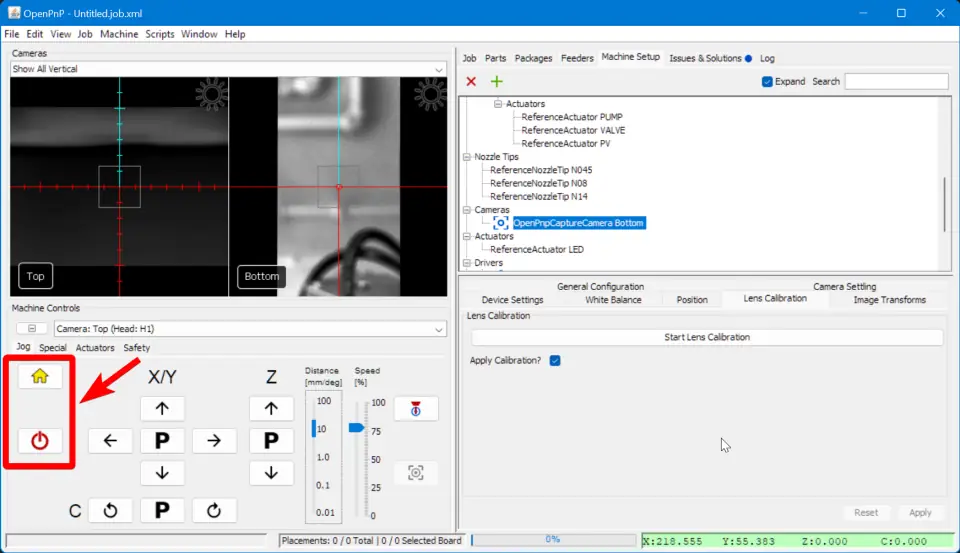Click the red delete X icon
Image resolution: width=960 pixels, height=553 pixels.
click(471, 81)
